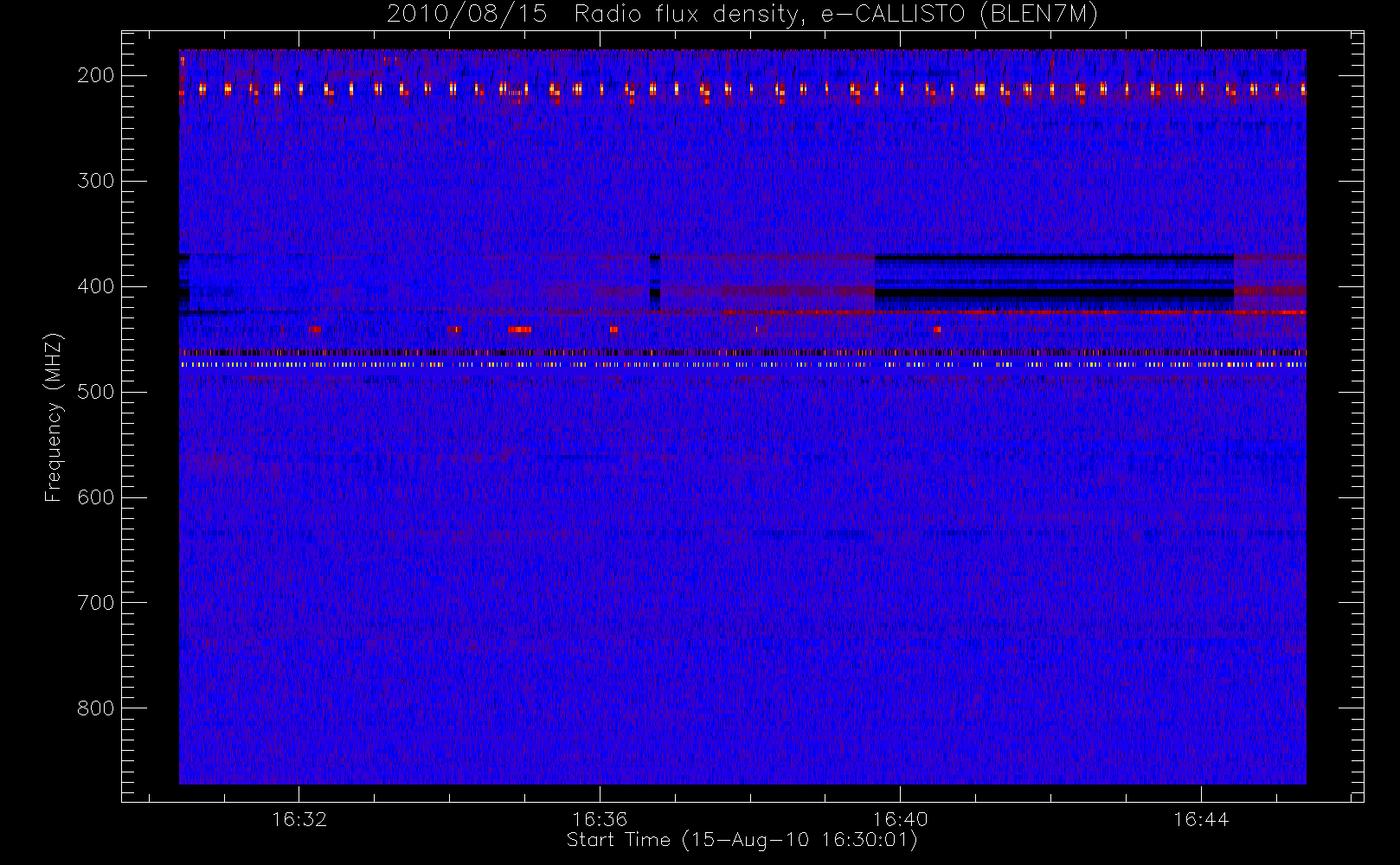Select the 200 frequency tick label
This screenshot has height=865, width=1400.
(x=96, y=75)
